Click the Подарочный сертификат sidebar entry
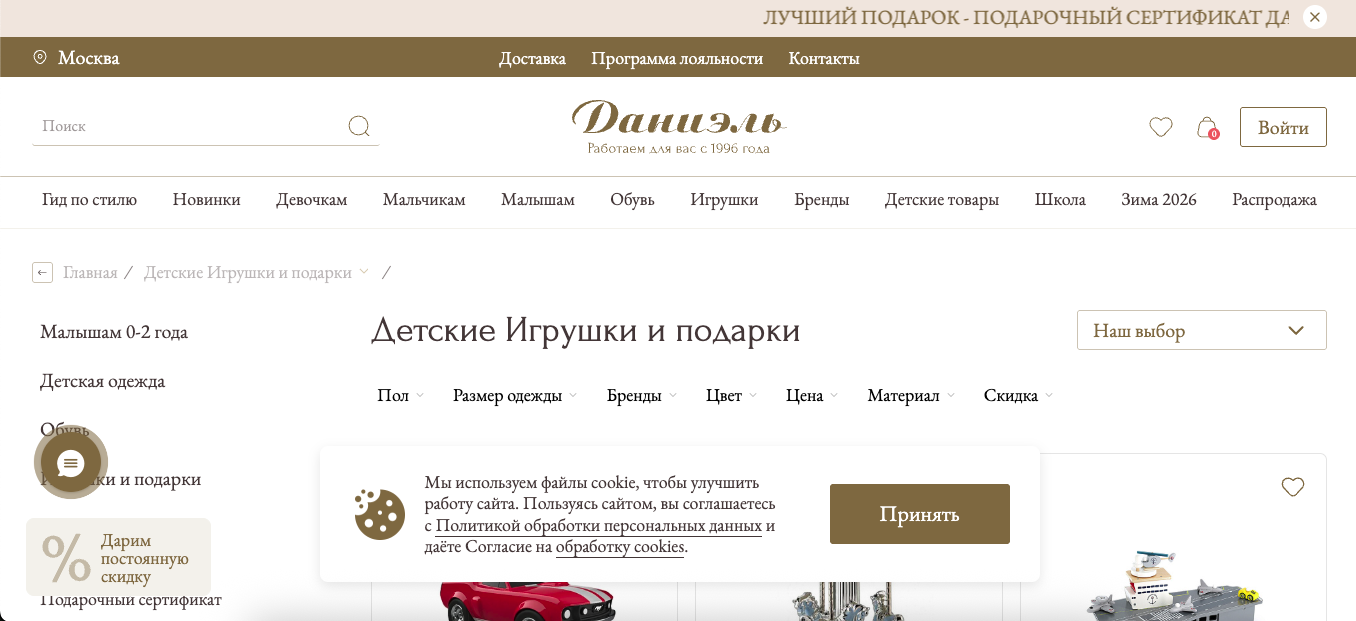 130,599
